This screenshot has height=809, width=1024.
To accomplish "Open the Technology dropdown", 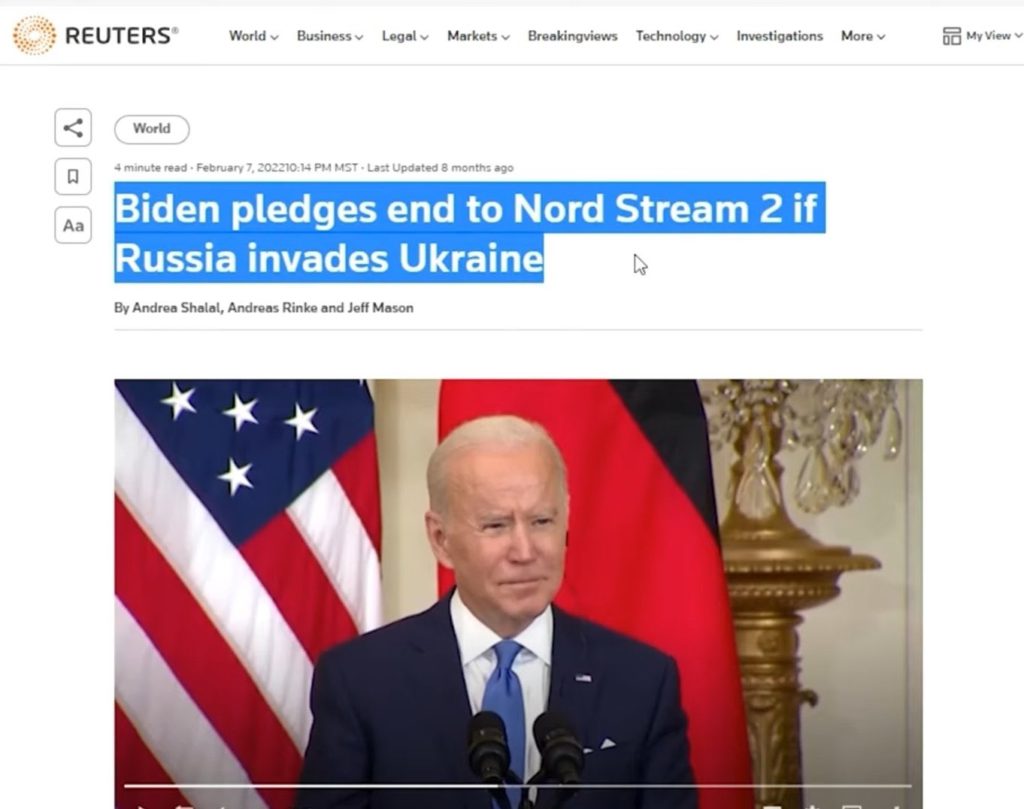I will tap(677, 36).
